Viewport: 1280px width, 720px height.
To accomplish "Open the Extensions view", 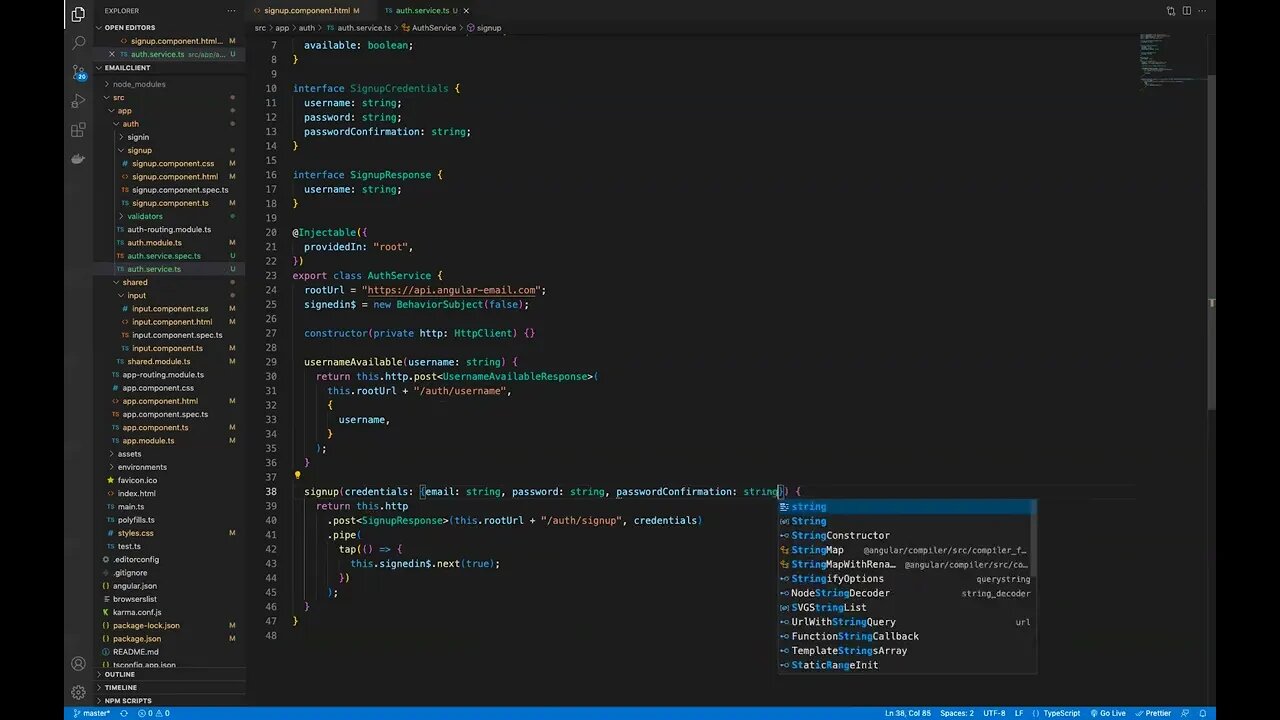I will click(x=78, y=130).
